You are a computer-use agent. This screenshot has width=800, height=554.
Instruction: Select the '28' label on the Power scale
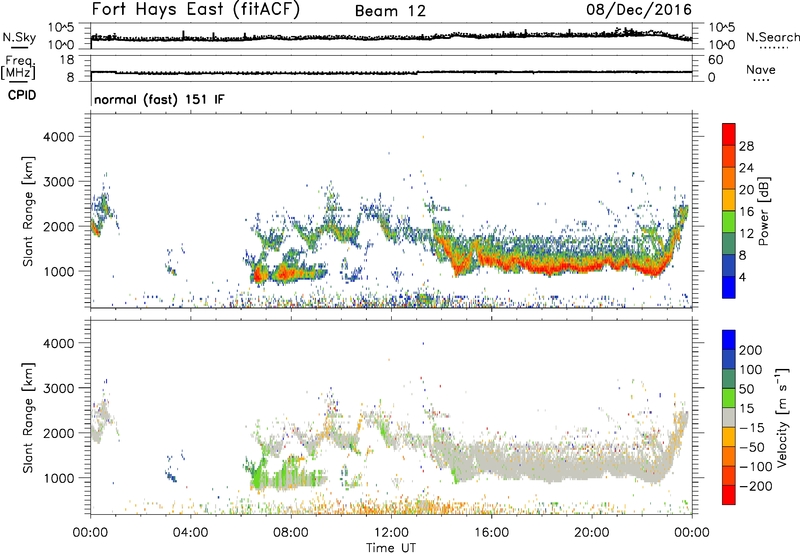tap(746, 146)
